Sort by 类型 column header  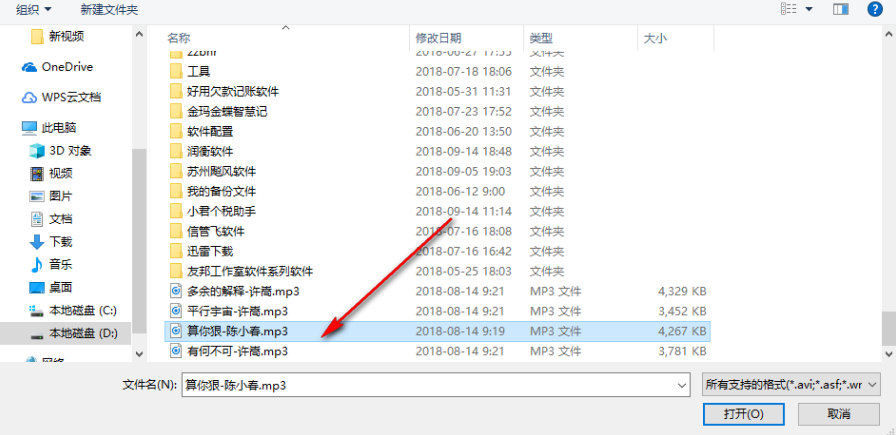click(541, 38)
